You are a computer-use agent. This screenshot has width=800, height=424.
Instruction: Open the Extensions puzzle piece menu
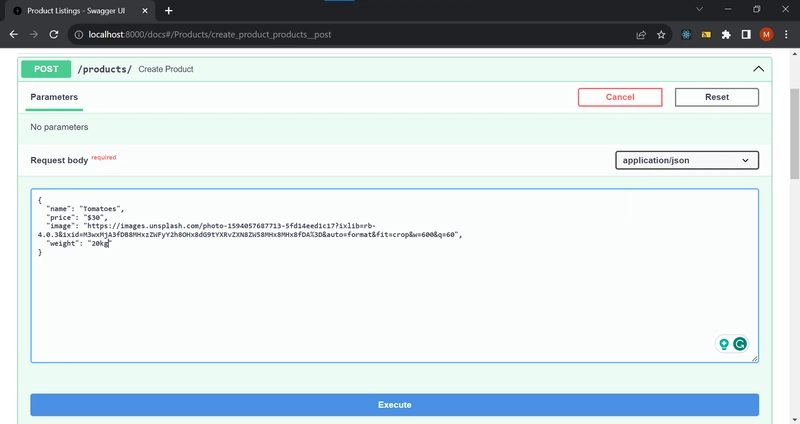[x=726, y=35]
